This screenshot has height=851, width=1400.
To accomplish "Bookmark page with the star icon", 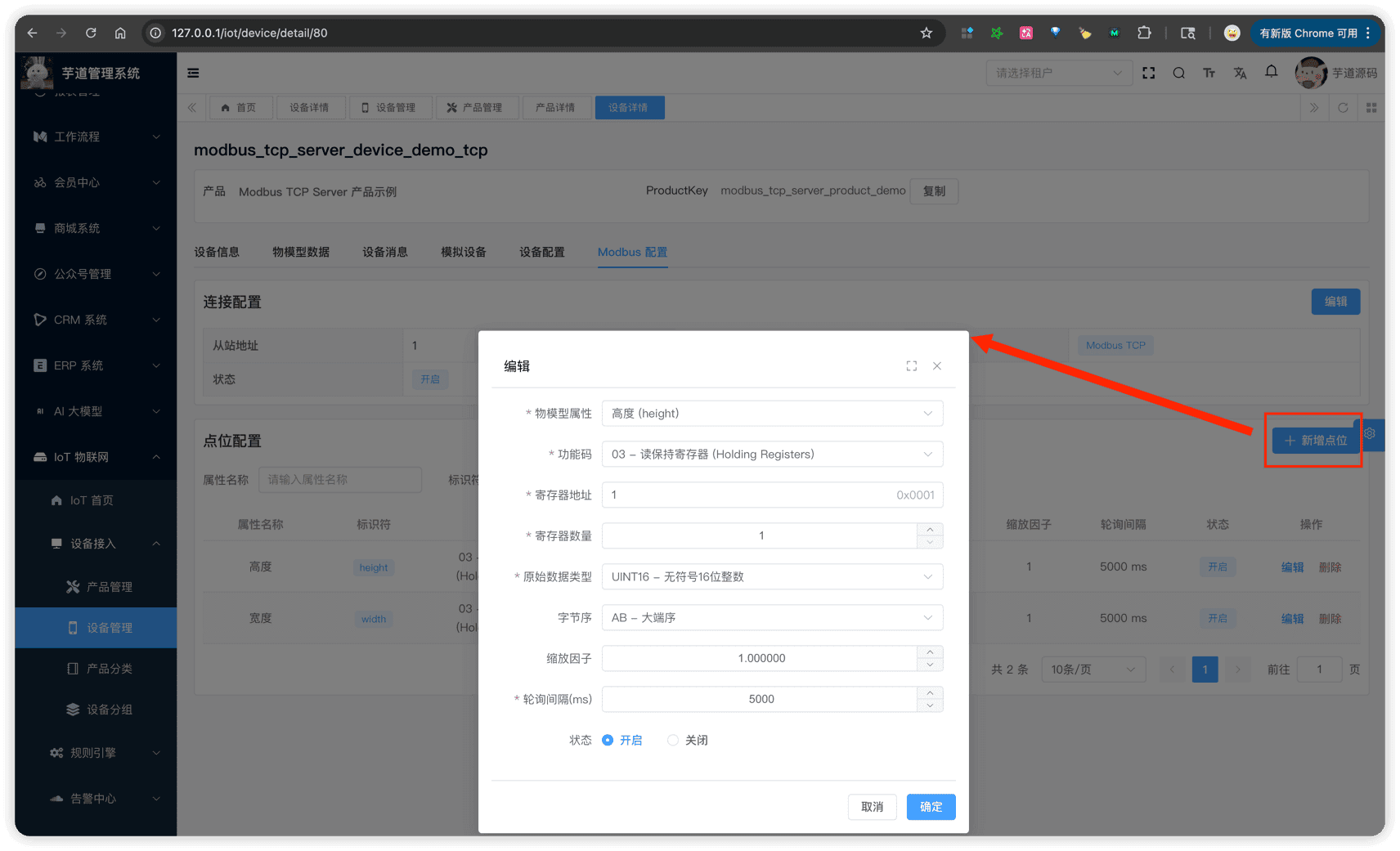I will coord(926,33).
